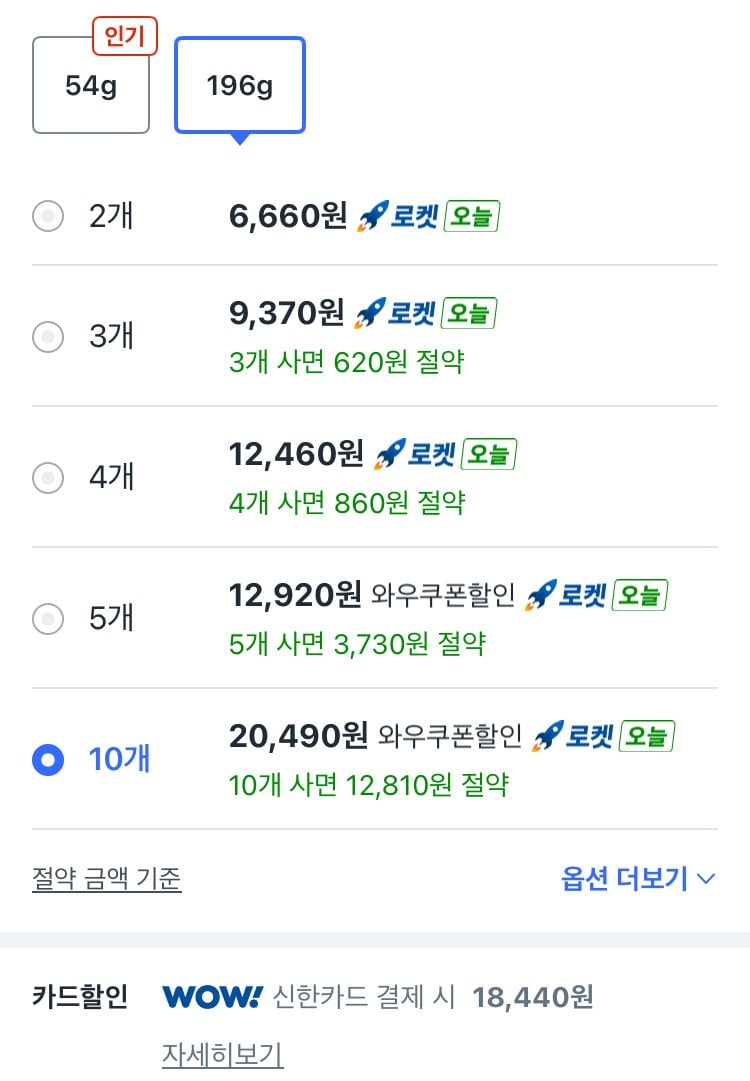Click the 인기 badge above the 54g option
Screen dimensions: 750x1081
[124, 35]
